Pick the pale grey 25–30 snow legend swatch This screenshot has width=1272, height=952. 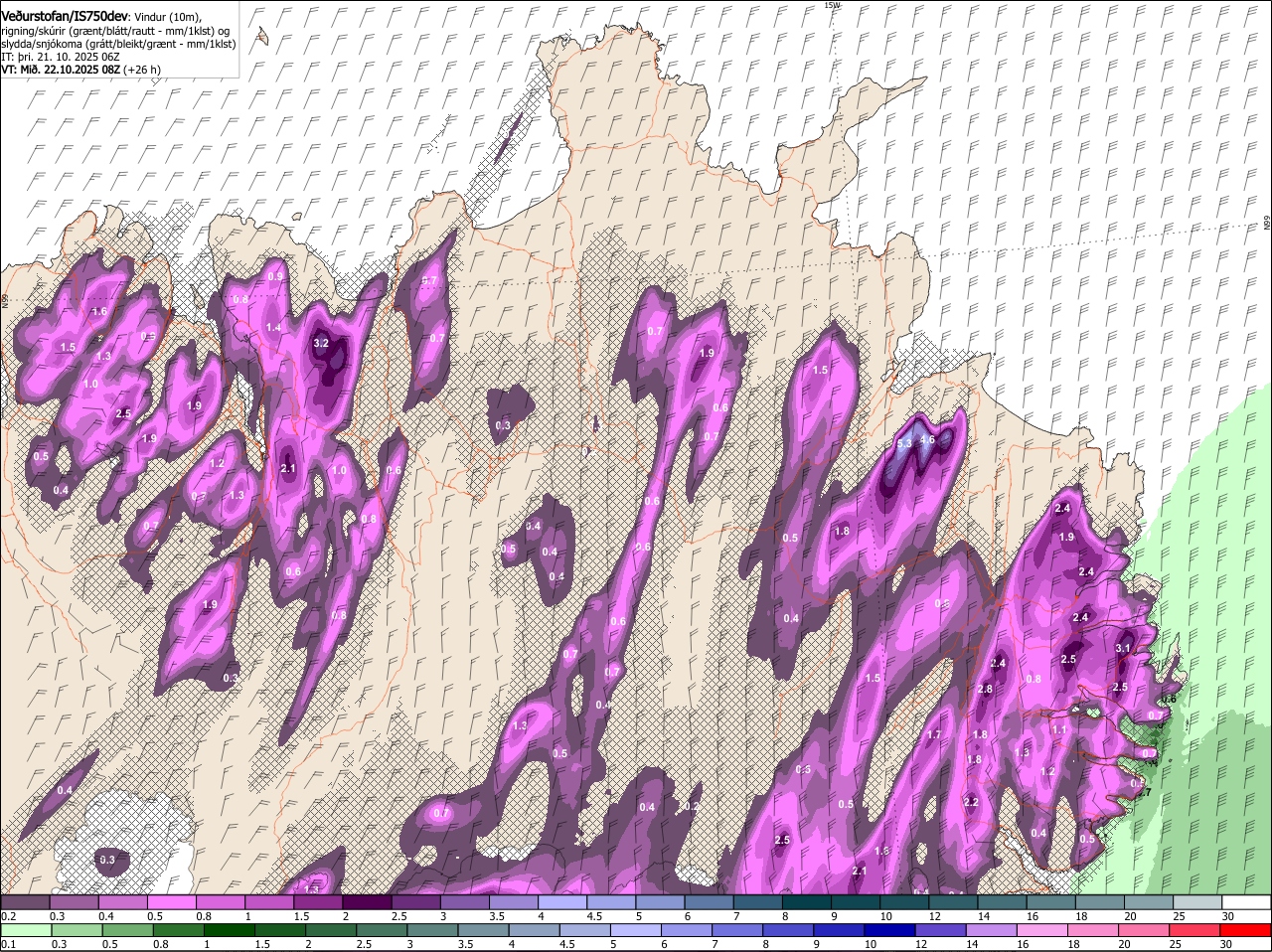pyautogui.click(x=1197, y=902)
